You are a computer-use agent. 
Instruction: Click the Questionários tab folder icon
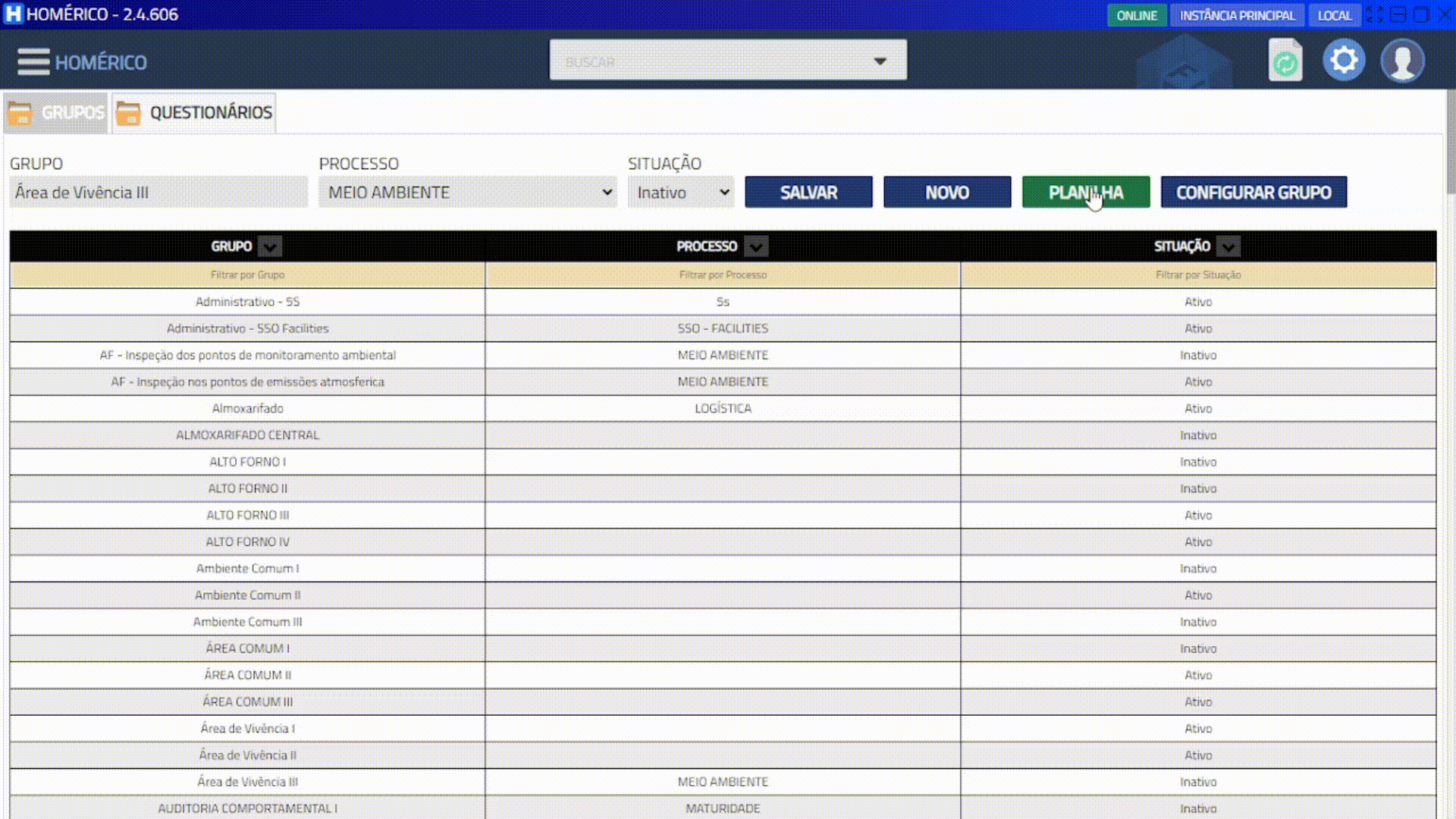[x=128, y=113]
